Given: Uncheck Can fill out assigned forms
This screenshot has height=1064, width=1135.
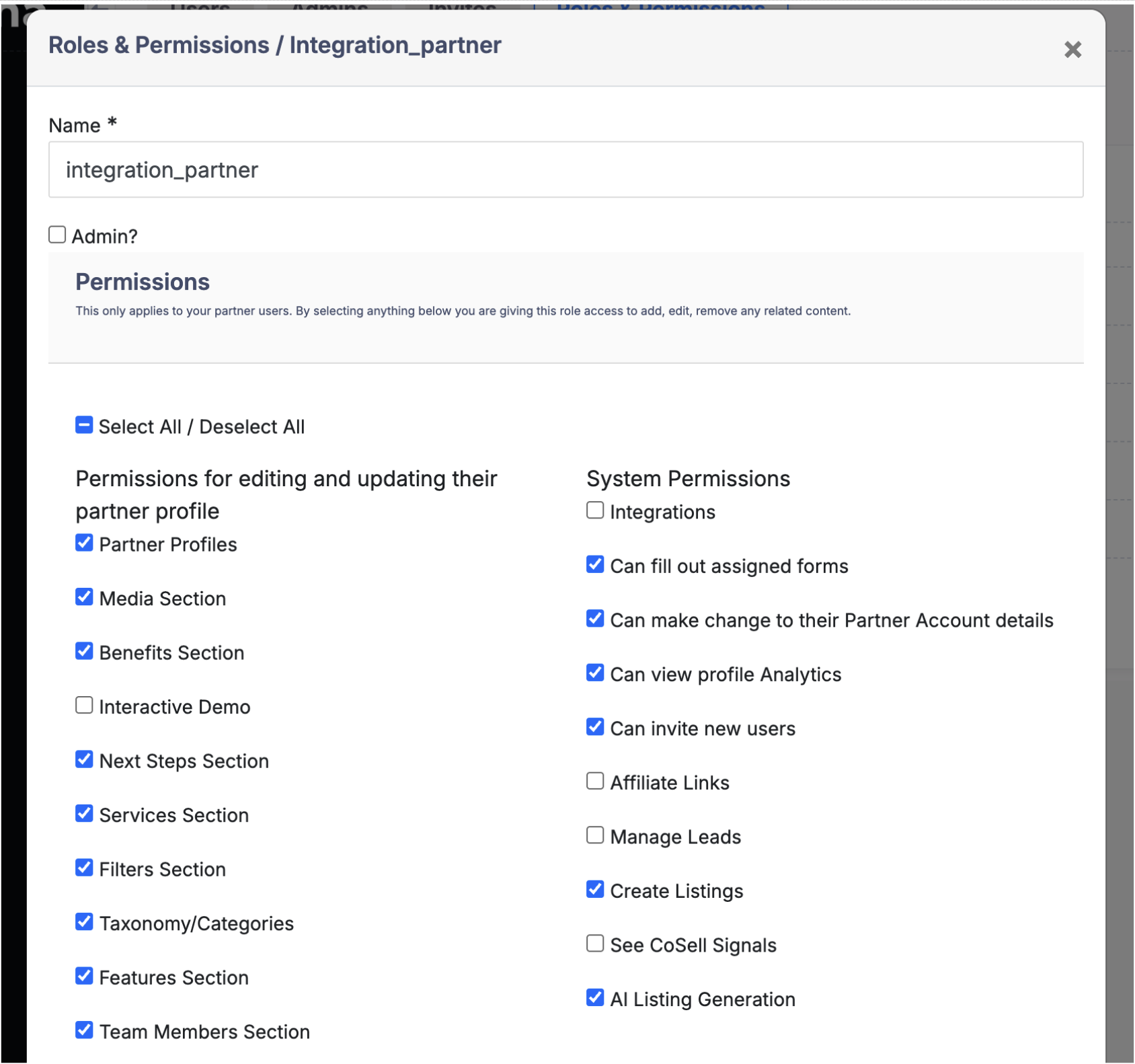Looking at the screenshot, I should point(595,564).
